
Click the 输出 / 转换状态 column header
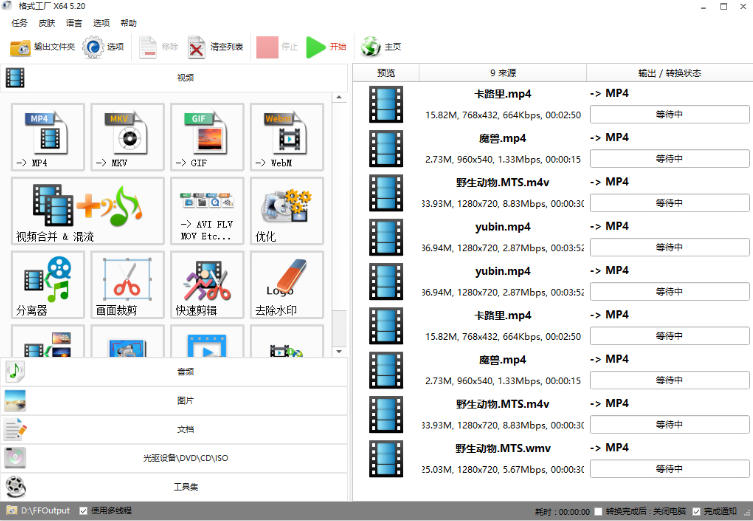point(669,73)
